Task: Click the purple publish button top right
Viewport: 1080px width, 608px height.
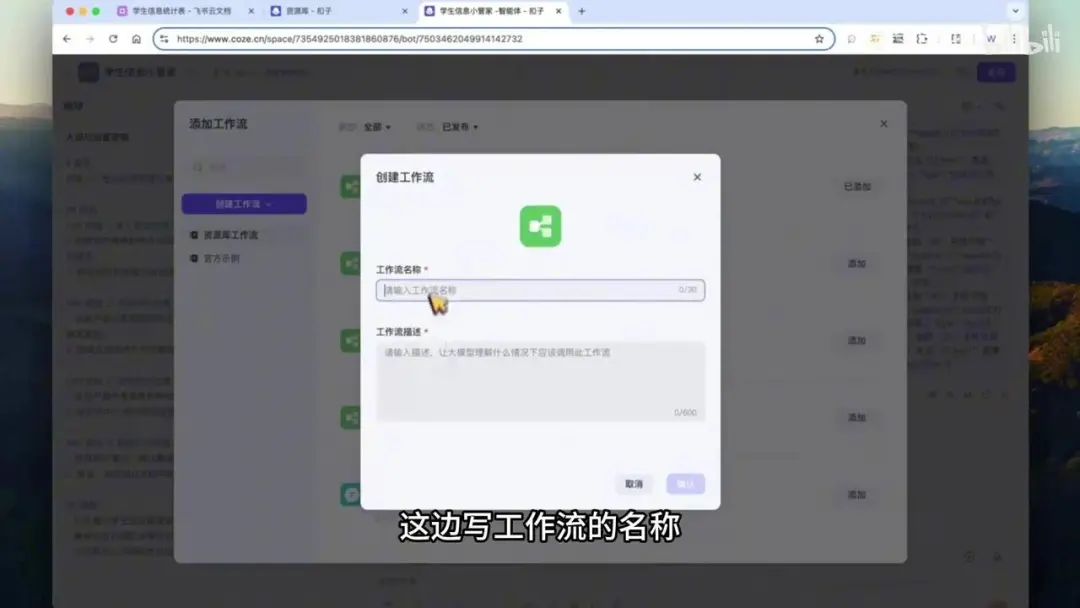Action: pyautogui.click(x=996, y=72)
